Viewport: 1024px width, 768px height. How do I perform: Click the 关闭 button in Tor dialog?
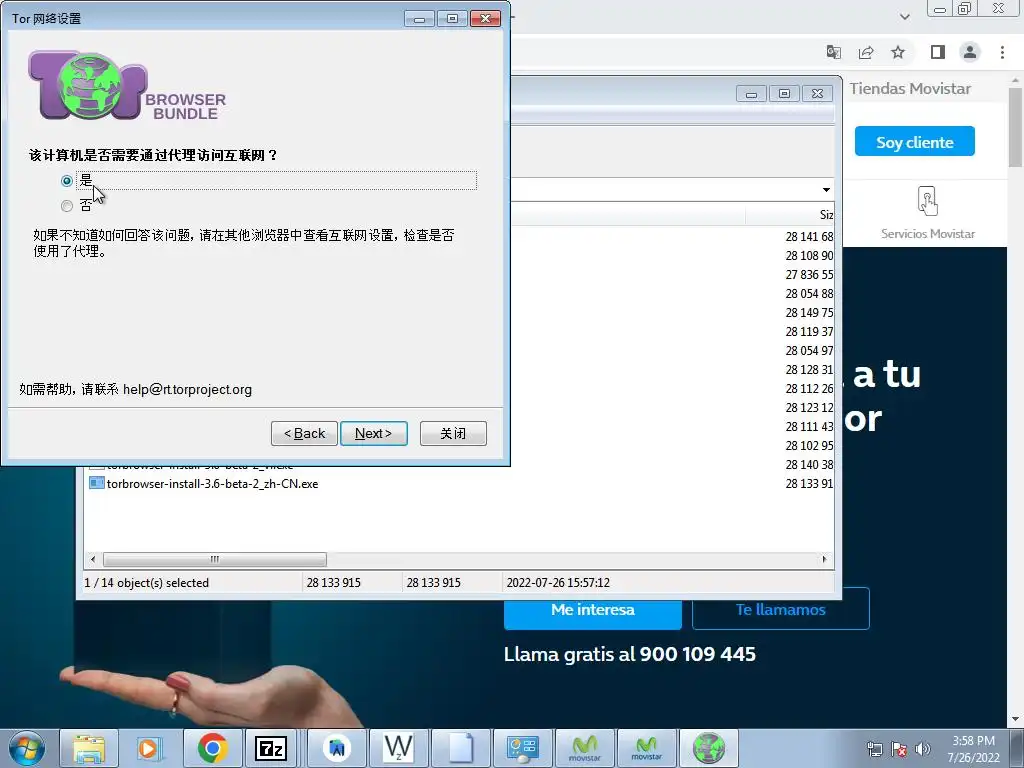click(453, 434)
